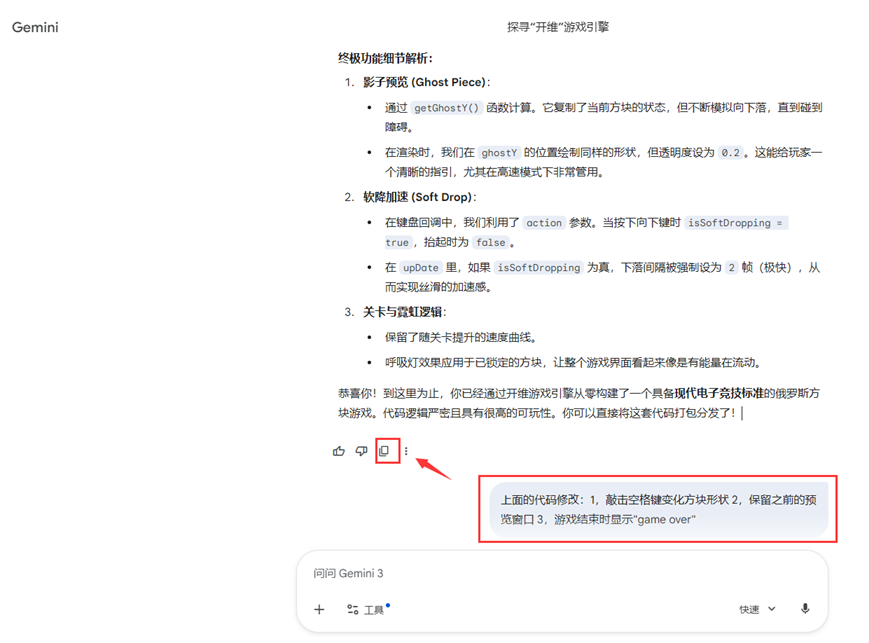Click the Gemini logo text
869x643 pixels.
(35, 27)
